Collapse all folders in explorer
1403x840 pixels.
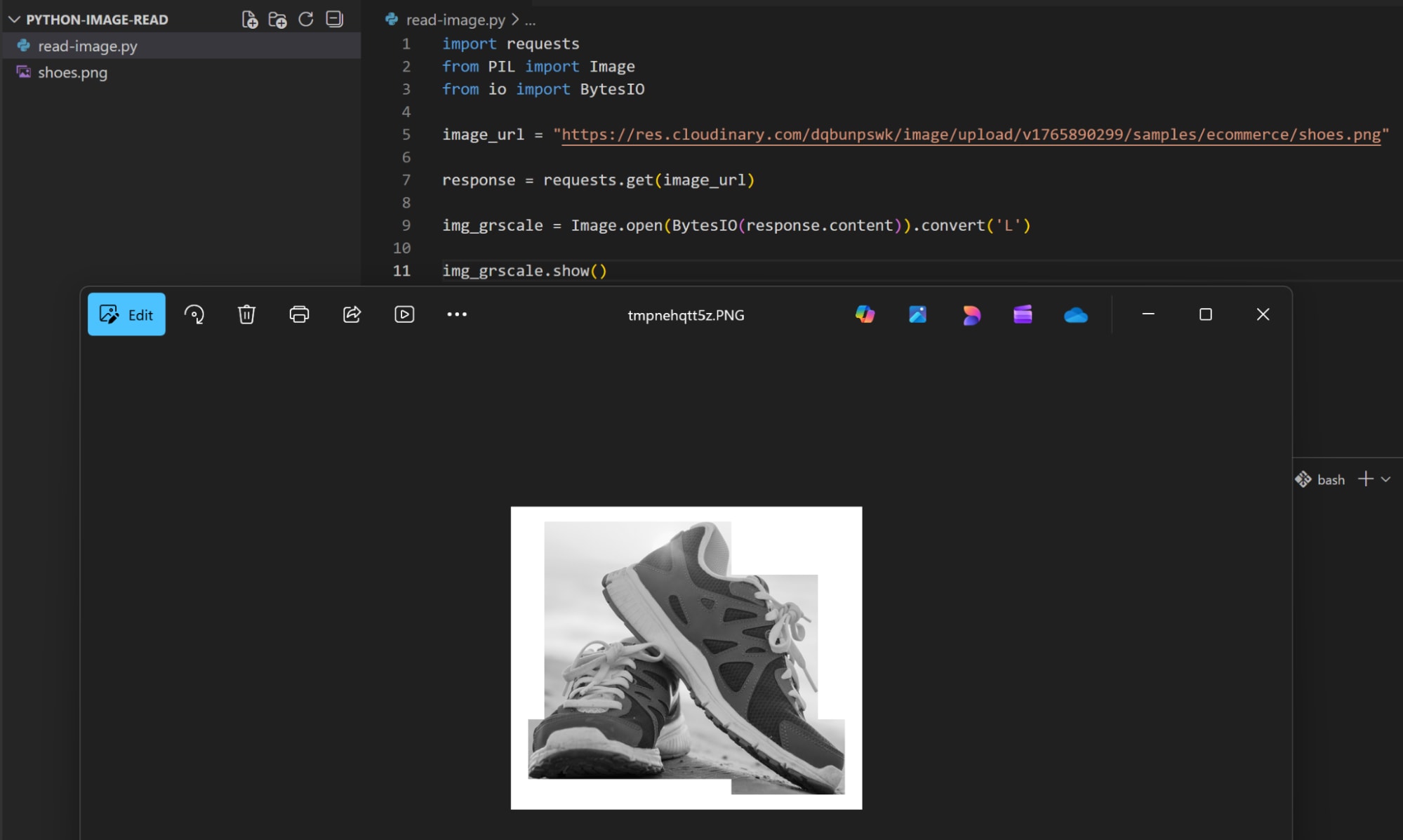coord(334,20)
